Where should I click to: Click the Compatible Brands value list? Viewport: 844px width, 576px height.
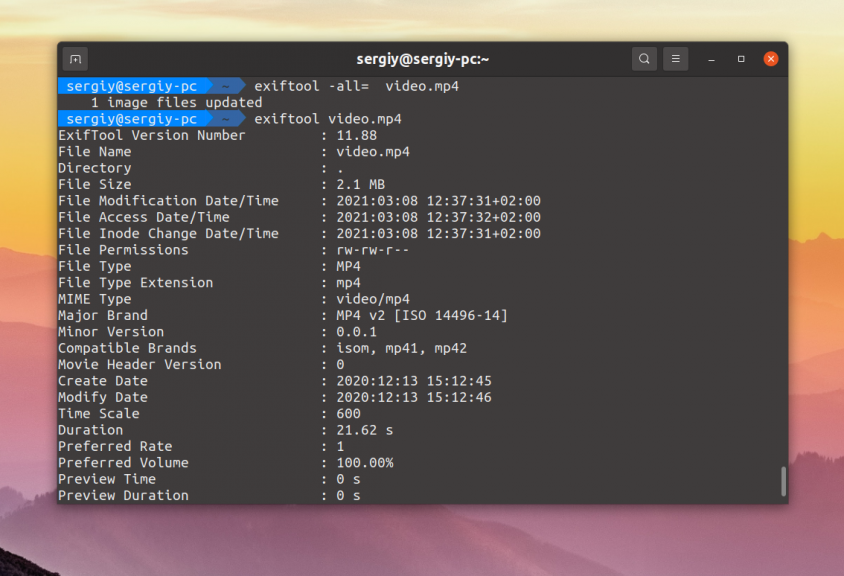tap(401, 348)
